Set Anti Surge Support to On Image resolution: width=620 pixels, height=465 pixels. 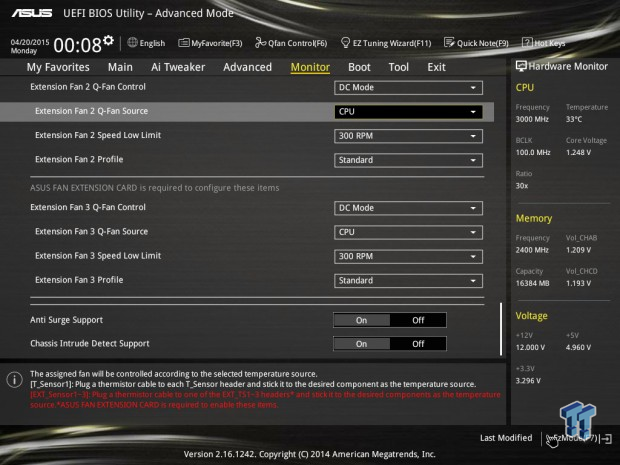(x=361, y=320)
